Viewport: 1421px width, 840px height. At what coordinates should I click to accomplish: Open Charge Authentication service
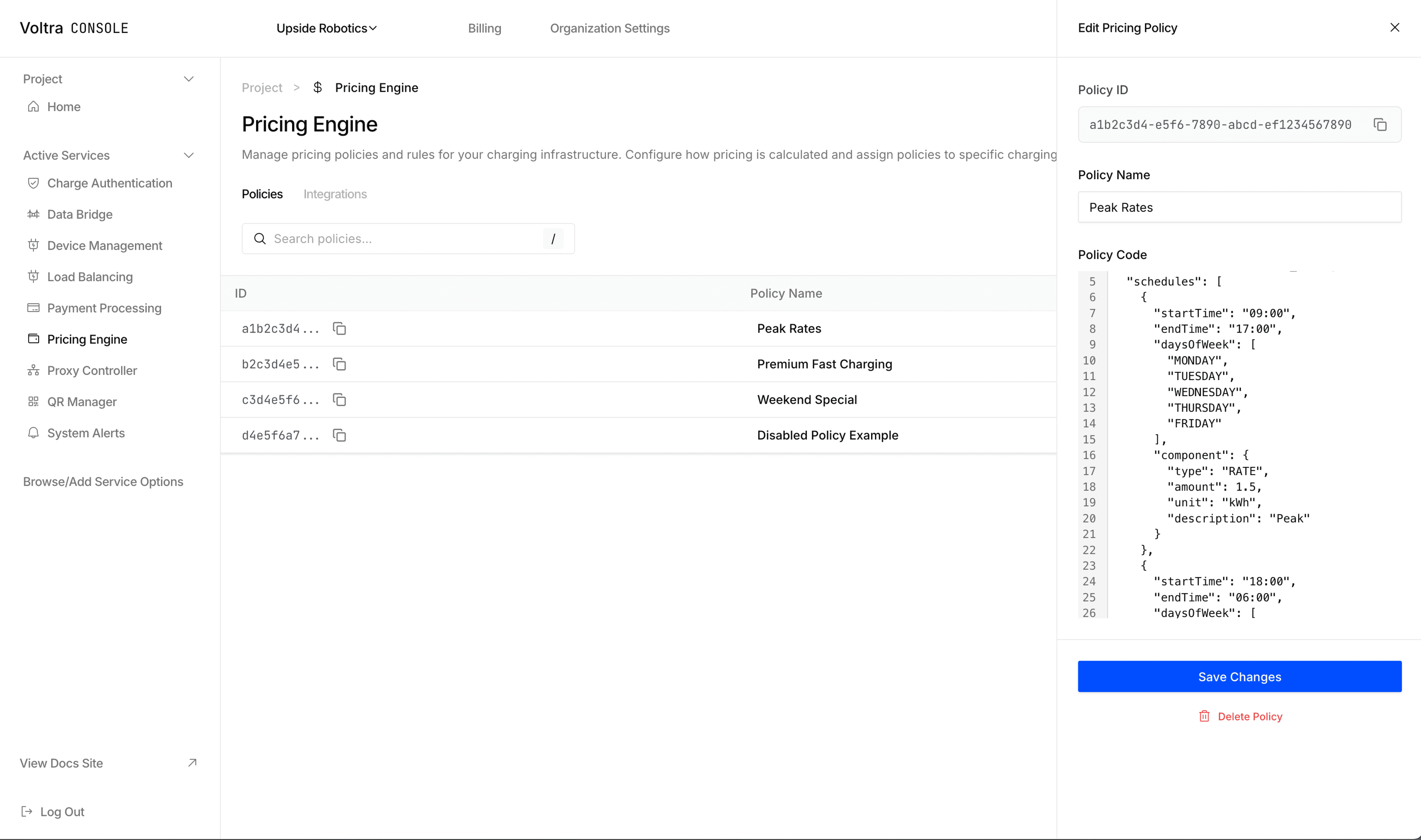point(109,183)
